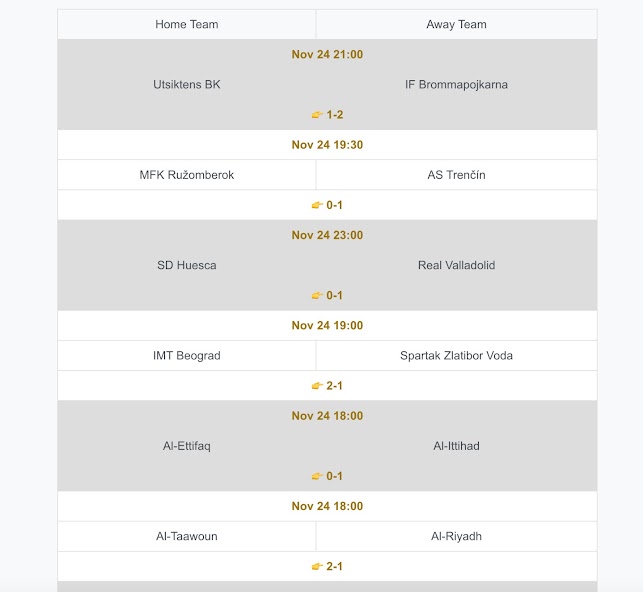Click the Nov 24 23:00 match time
The width and height of the screenshot is (643, 592).
[327, 235]
